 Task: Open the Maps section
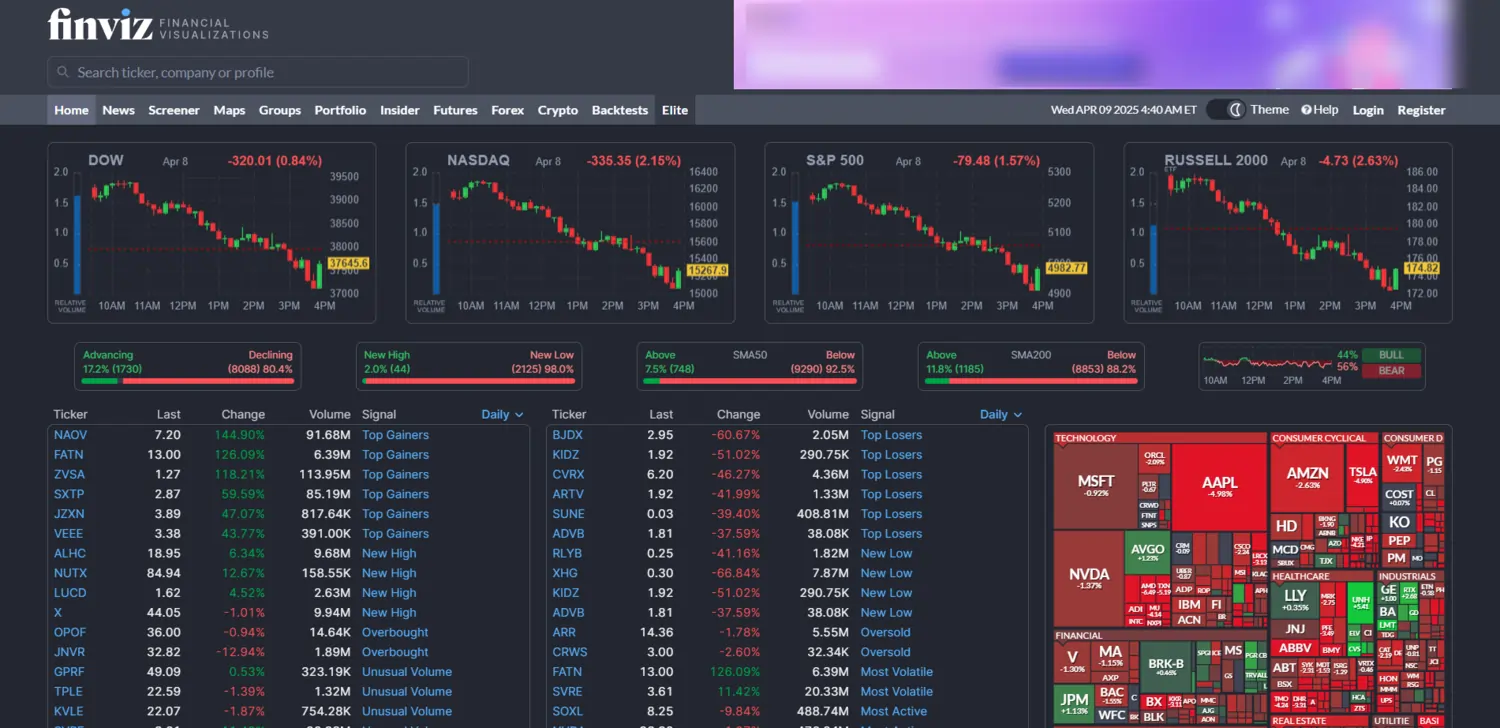[x=229, y=110]
